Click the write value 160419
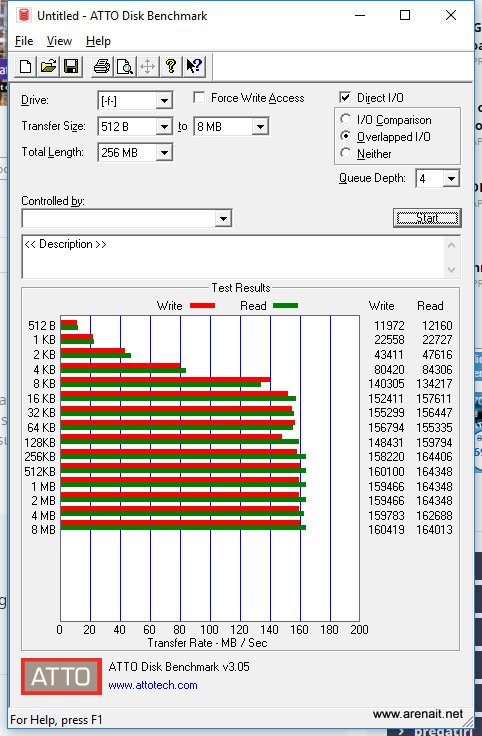 (386, 529)
